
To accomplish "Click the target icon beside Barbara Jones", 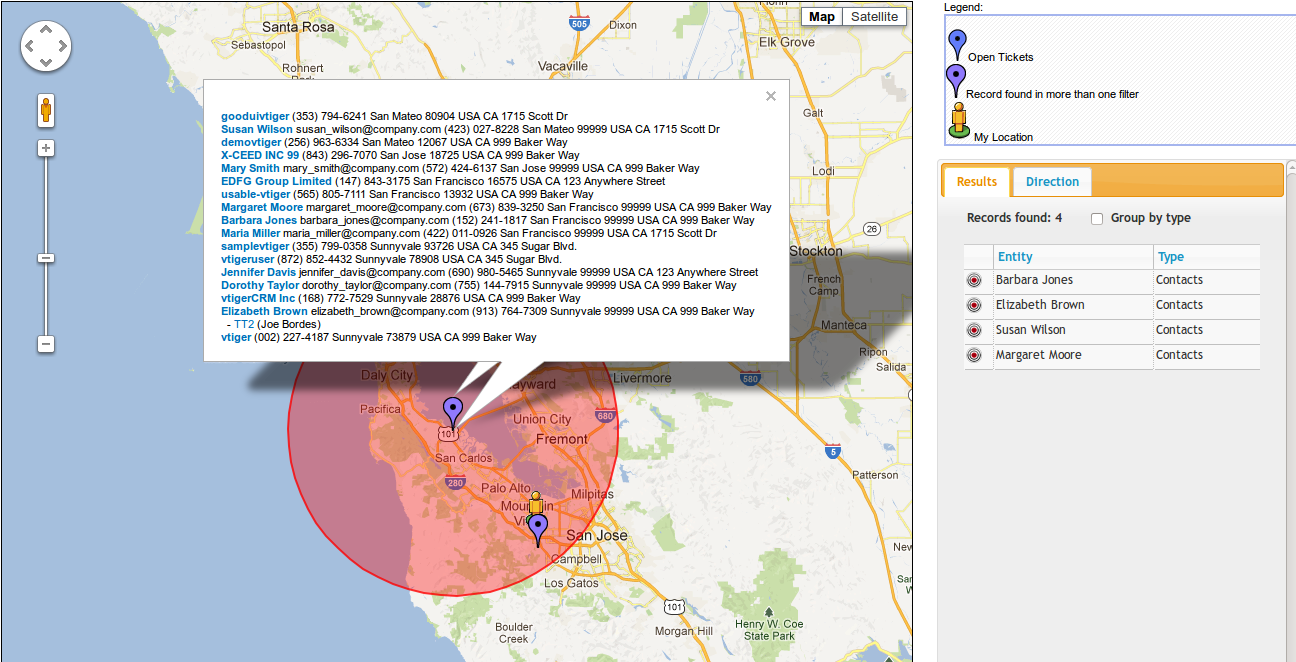I will point(974,281).
